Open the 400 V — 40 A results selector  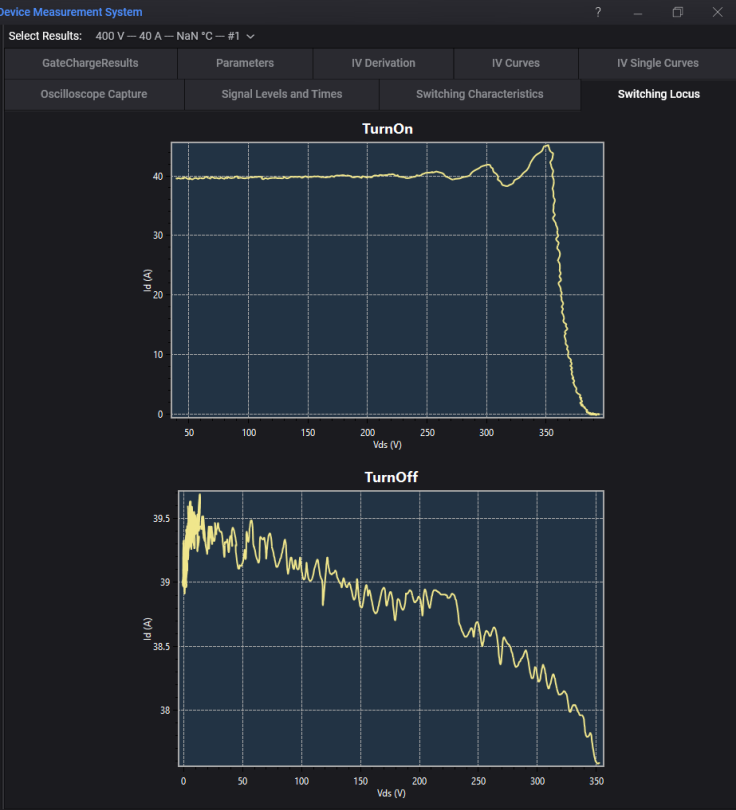[x=175, y=36]
